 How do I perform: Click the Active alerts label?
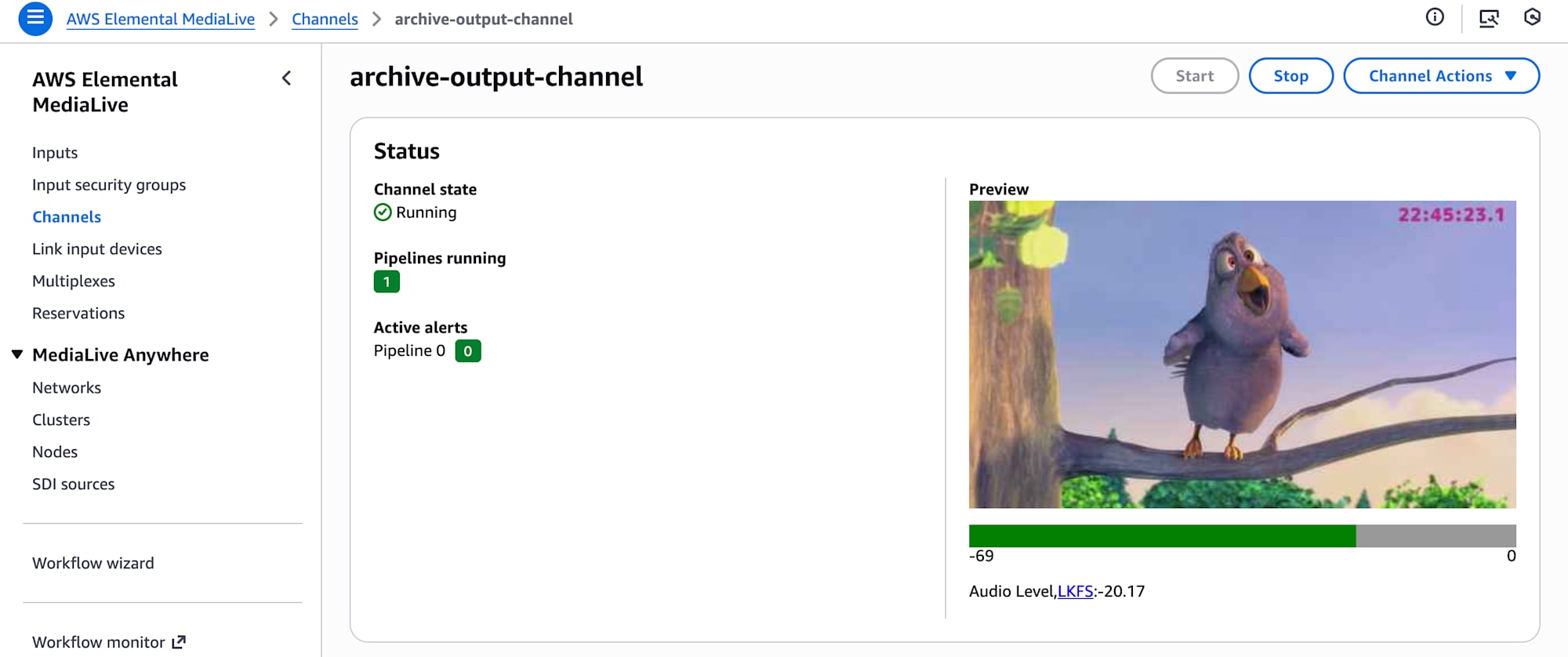coord(420,328)
